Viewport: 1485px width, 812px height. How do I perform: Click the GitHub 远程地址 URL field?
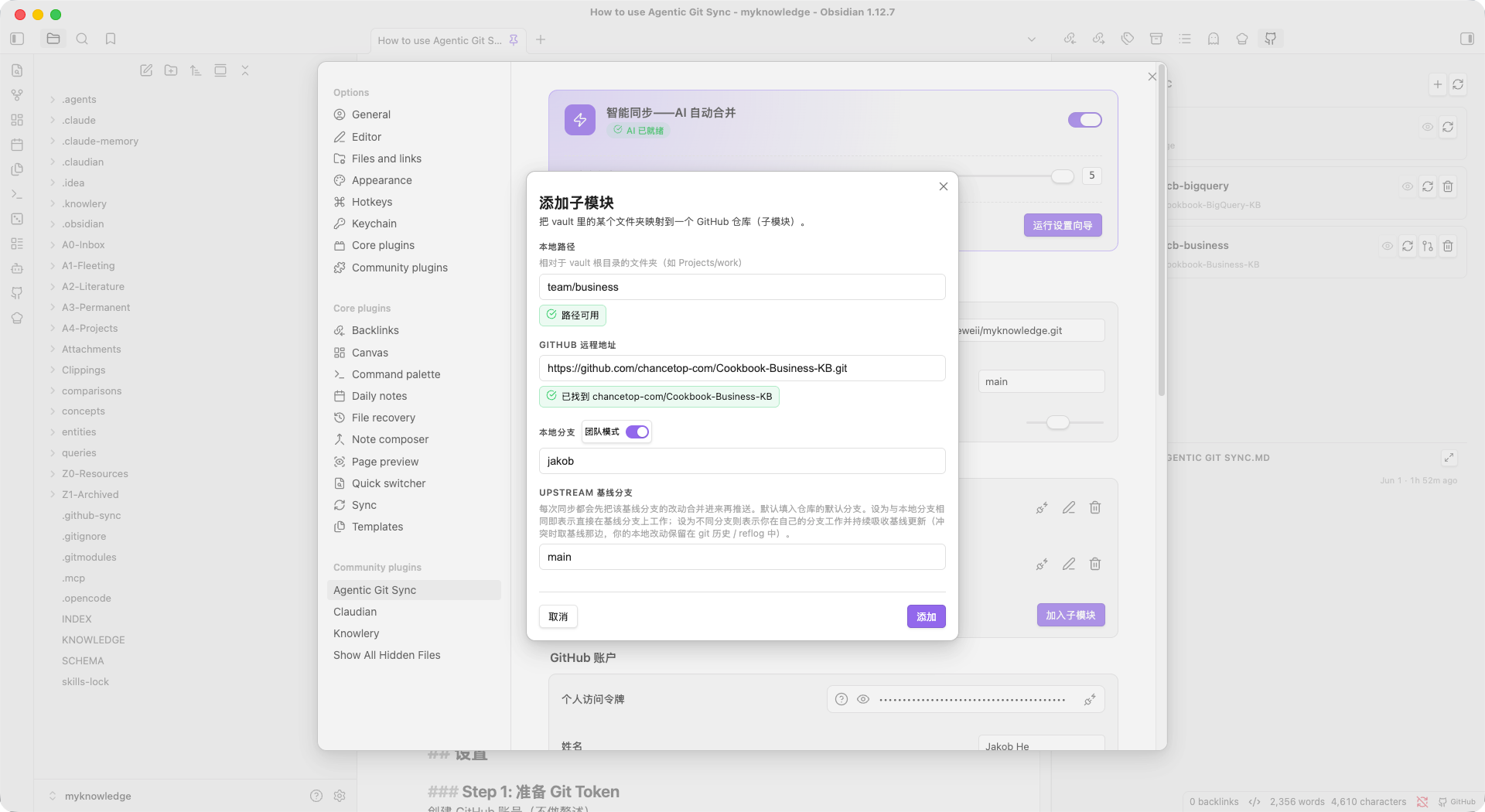click(x=742, y=368)
